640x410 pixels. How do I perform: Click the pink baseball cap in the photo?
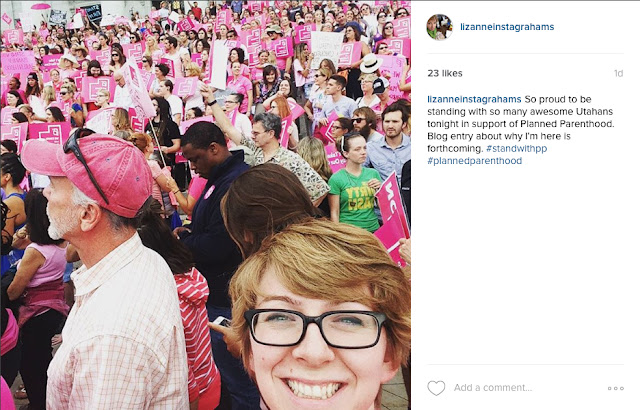92,173
